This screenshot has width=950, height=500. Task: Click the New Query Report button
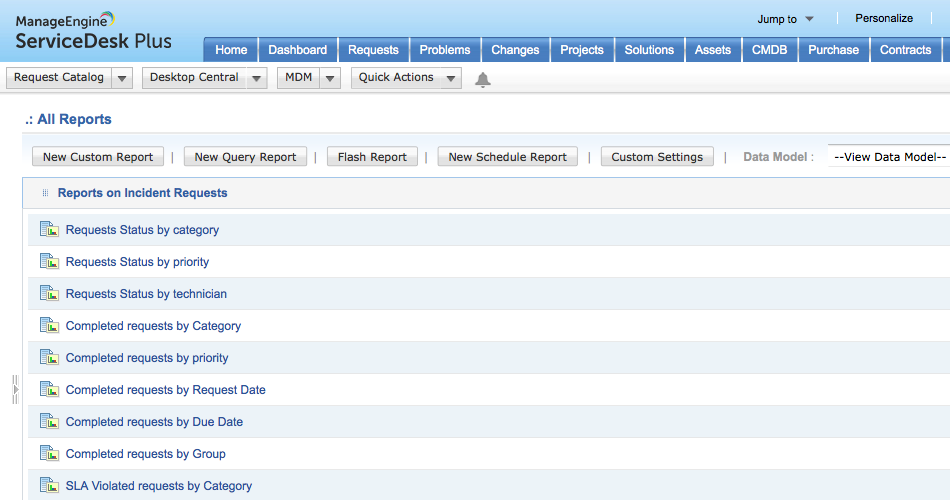tap(245, 157)
